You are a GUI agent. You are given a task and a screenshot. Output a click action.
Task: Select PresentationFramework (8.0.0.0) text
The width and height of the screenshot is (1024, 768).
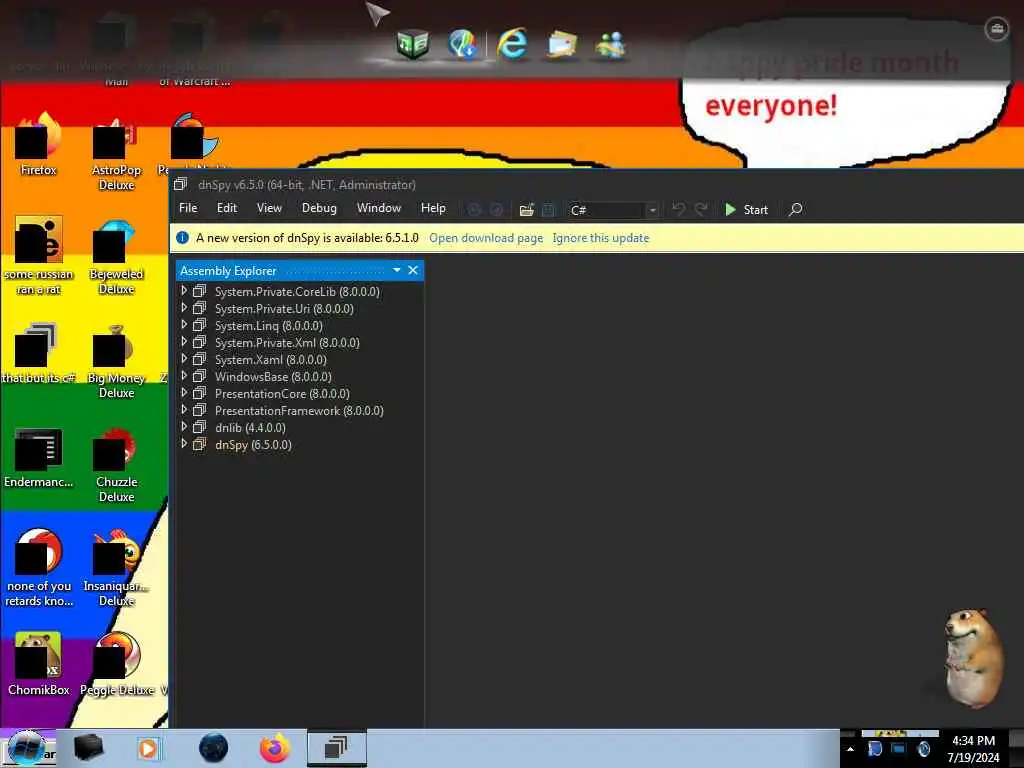(x=299, y=411)
